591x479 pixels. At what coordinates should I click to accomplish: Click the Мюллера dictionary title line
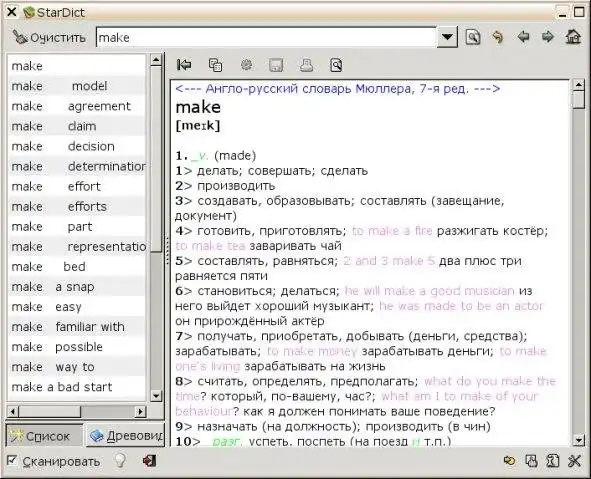pyautogui.click(x=338, y=89)
